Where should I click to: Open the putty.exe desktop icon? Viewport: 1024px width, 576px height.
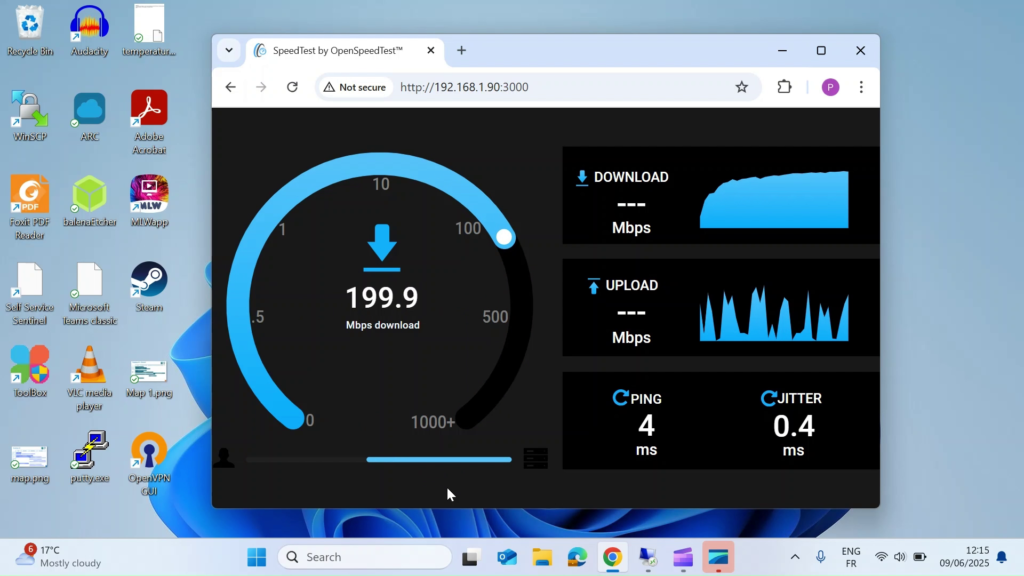89,457
